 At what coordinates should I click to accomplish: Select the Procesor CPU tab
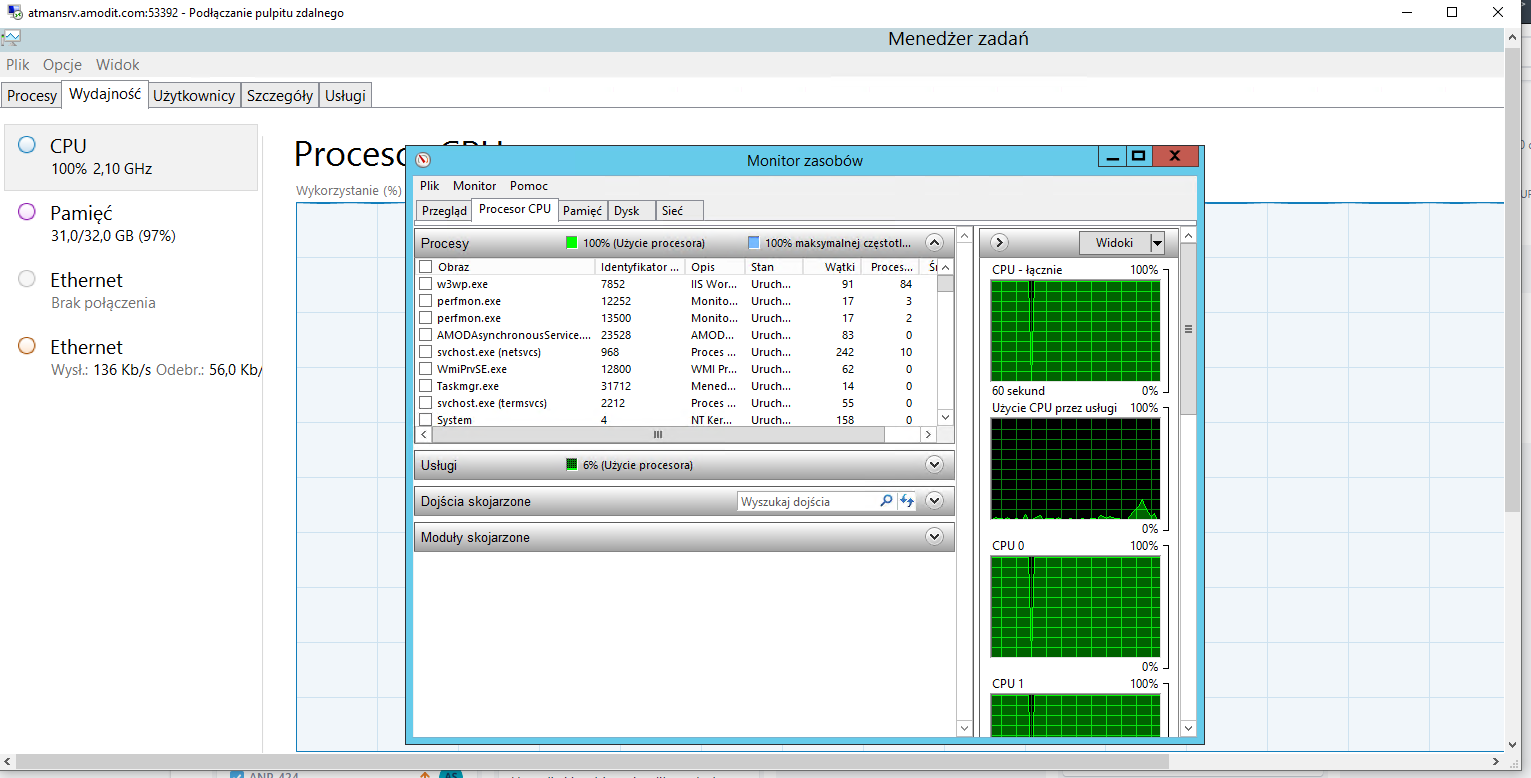[514, 209]
